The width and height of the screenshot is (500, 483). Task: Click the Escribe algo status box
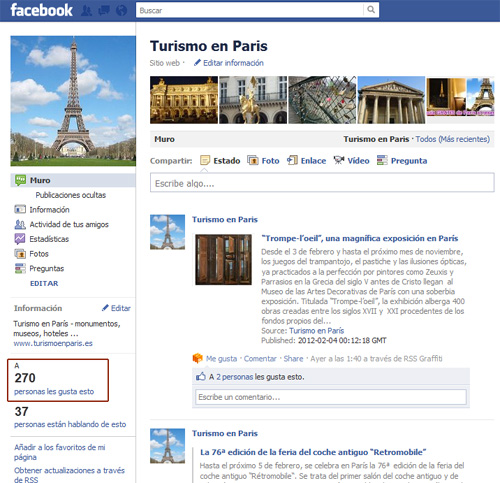[x=322, y=182]
